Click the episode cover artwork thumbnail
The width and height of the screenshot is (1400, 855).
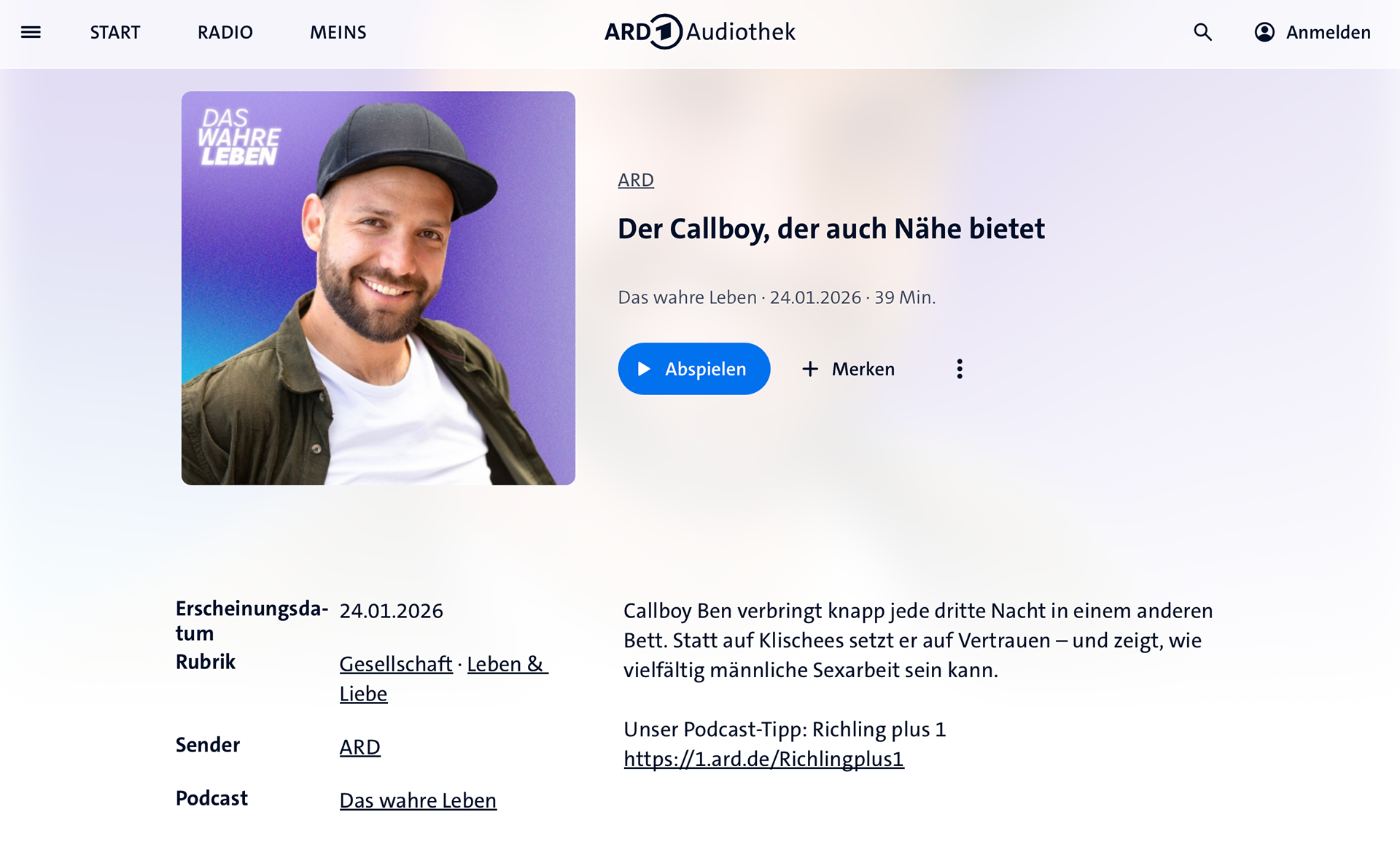378,288
